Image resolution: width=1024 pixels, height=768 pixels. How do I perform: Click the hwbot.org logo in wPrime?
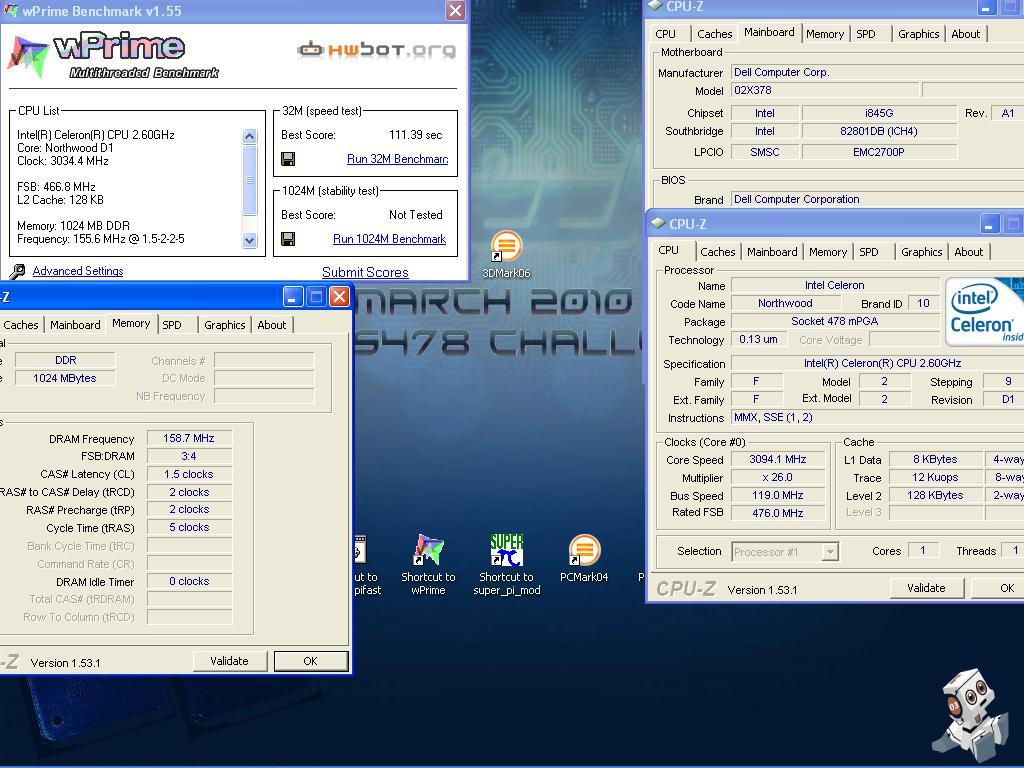coord(377,50)
